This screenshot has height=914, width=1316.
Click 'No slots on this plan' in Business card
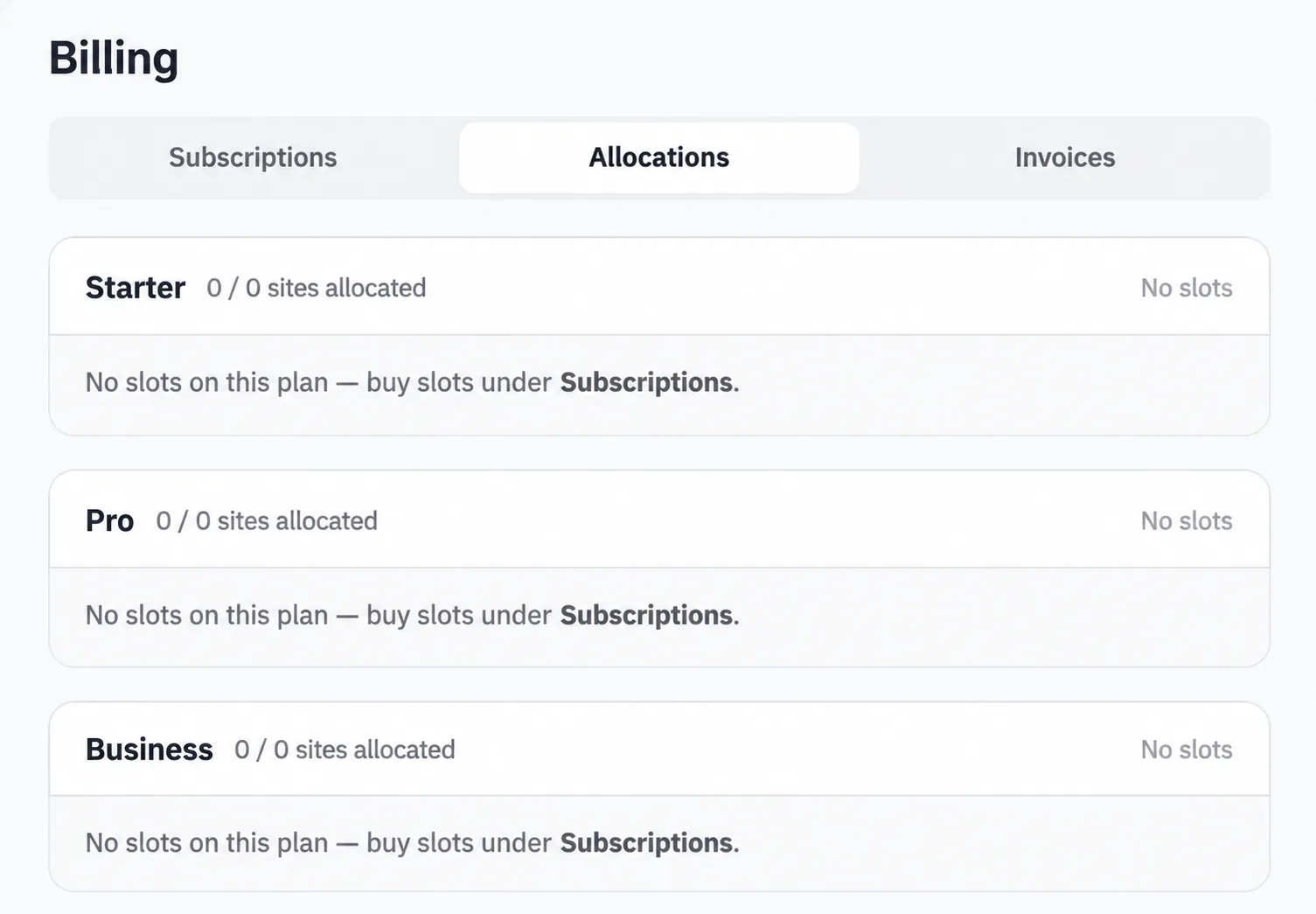(207, 842)
